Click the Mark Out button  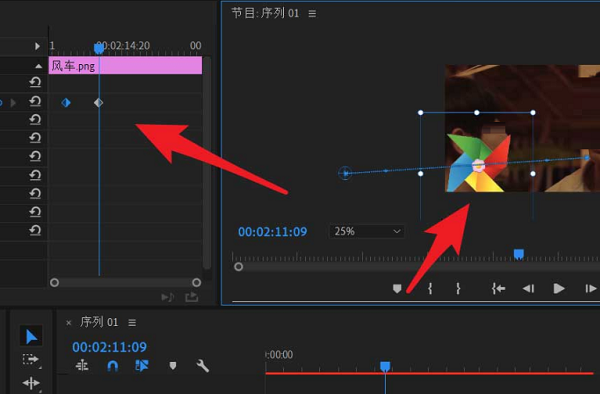pos(458,288)
